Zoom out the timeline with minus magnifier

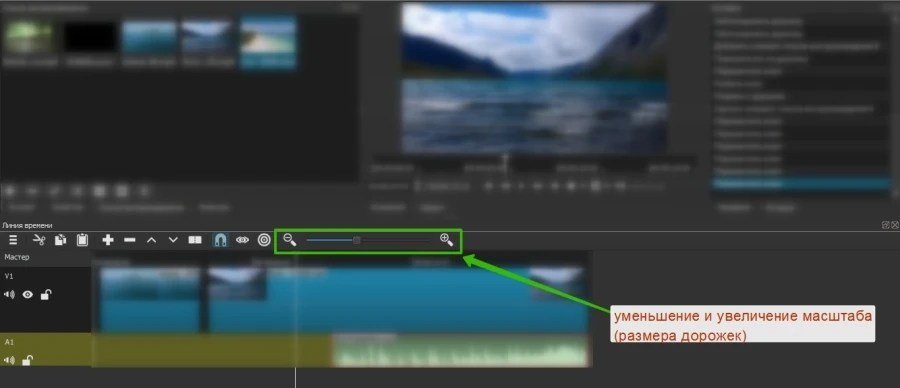click(x=290, y=240)
